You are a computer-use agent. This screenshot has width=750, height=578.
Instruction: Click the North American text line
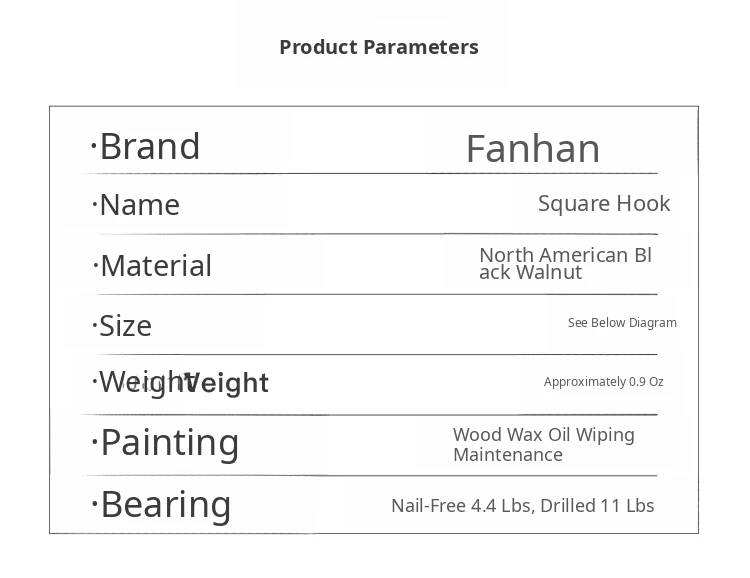(565, 255)
